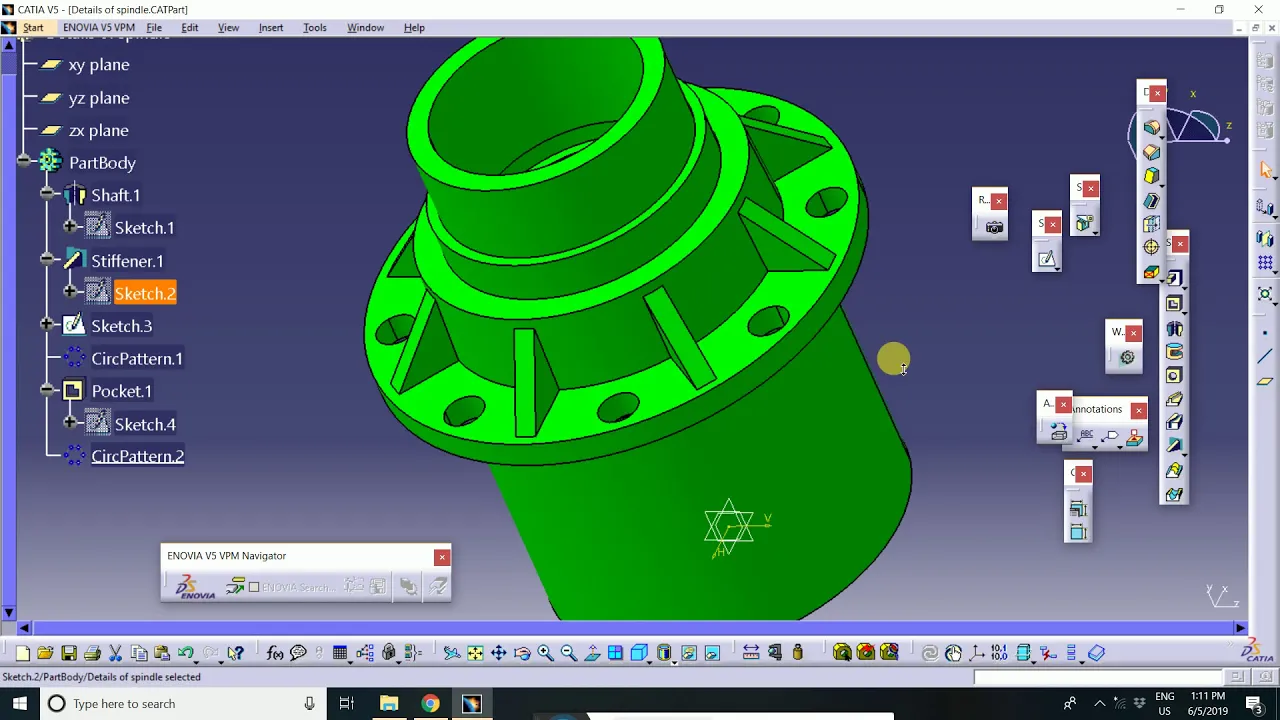Select CircPattern.2 in the tree
Image resolution: width=1280 pixels, height=720 pixels.
tap(137, 456)
